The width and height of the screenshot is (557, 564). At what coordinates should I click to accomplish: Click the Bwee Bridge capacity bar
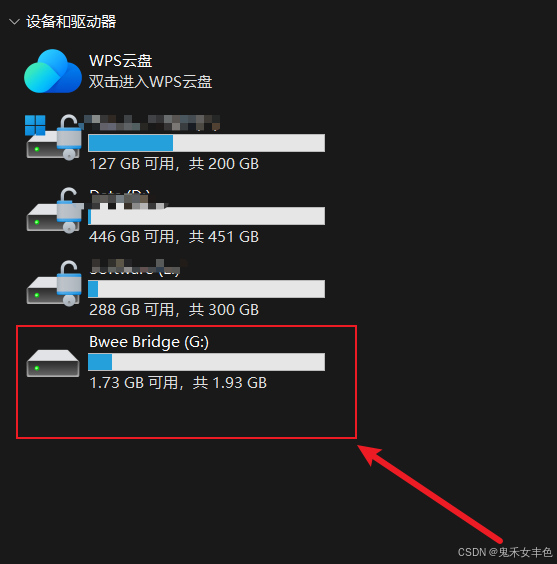pyautogui.click(x=206, y=362)
